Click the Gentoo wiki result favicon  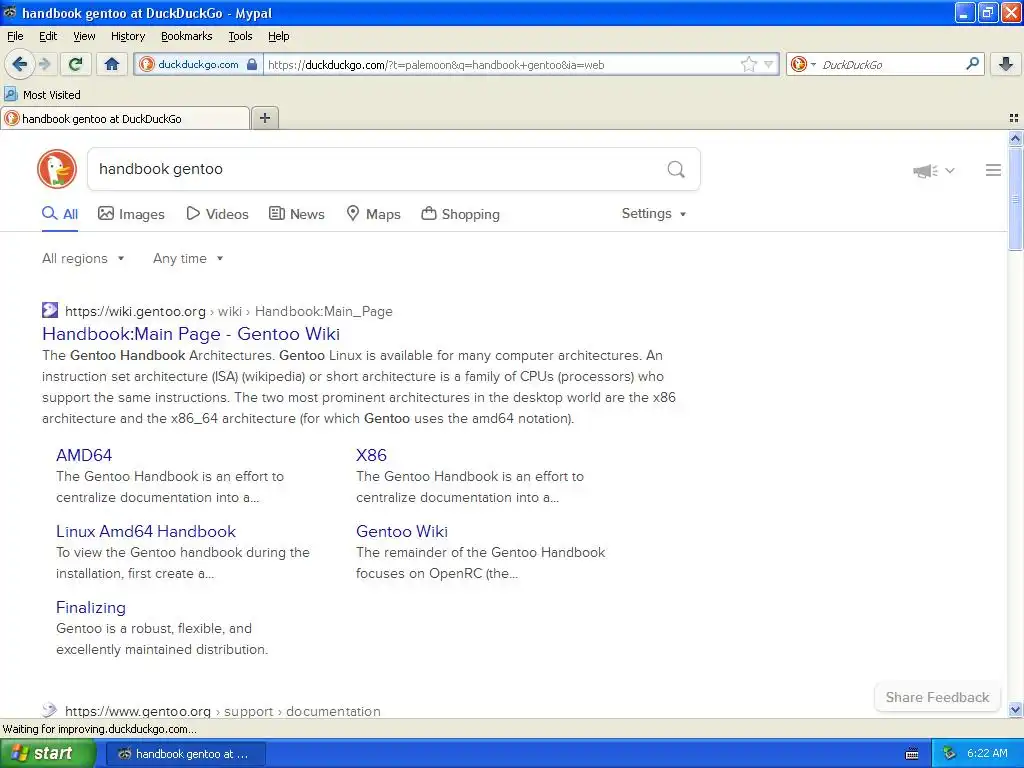50,310
